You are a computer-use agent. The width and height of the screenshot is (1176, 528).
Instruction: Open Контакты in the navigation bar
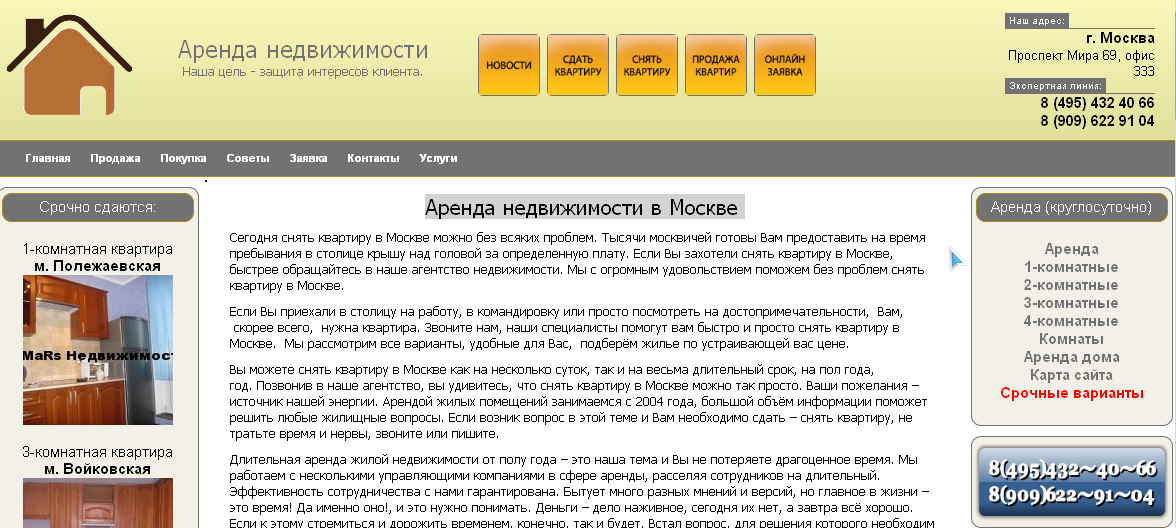(373, 158)
